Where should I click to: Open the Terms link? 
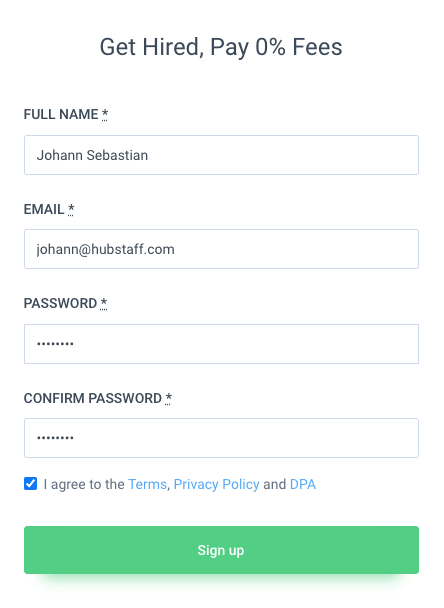click(x=147, y=484)
